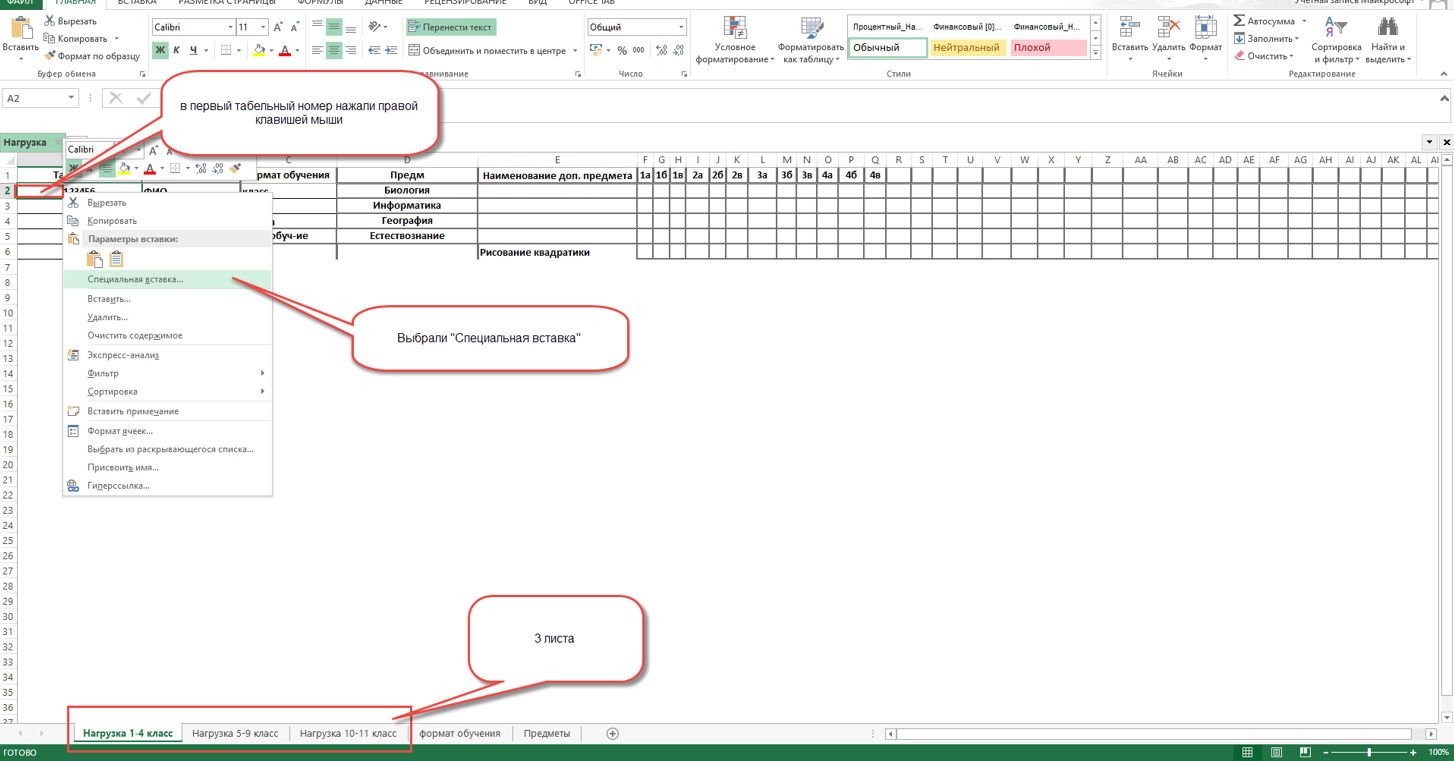Click the Format Painter brush icon in ribbon
1454x761 pixels.
pyautogui.click(x=51, y=56)
